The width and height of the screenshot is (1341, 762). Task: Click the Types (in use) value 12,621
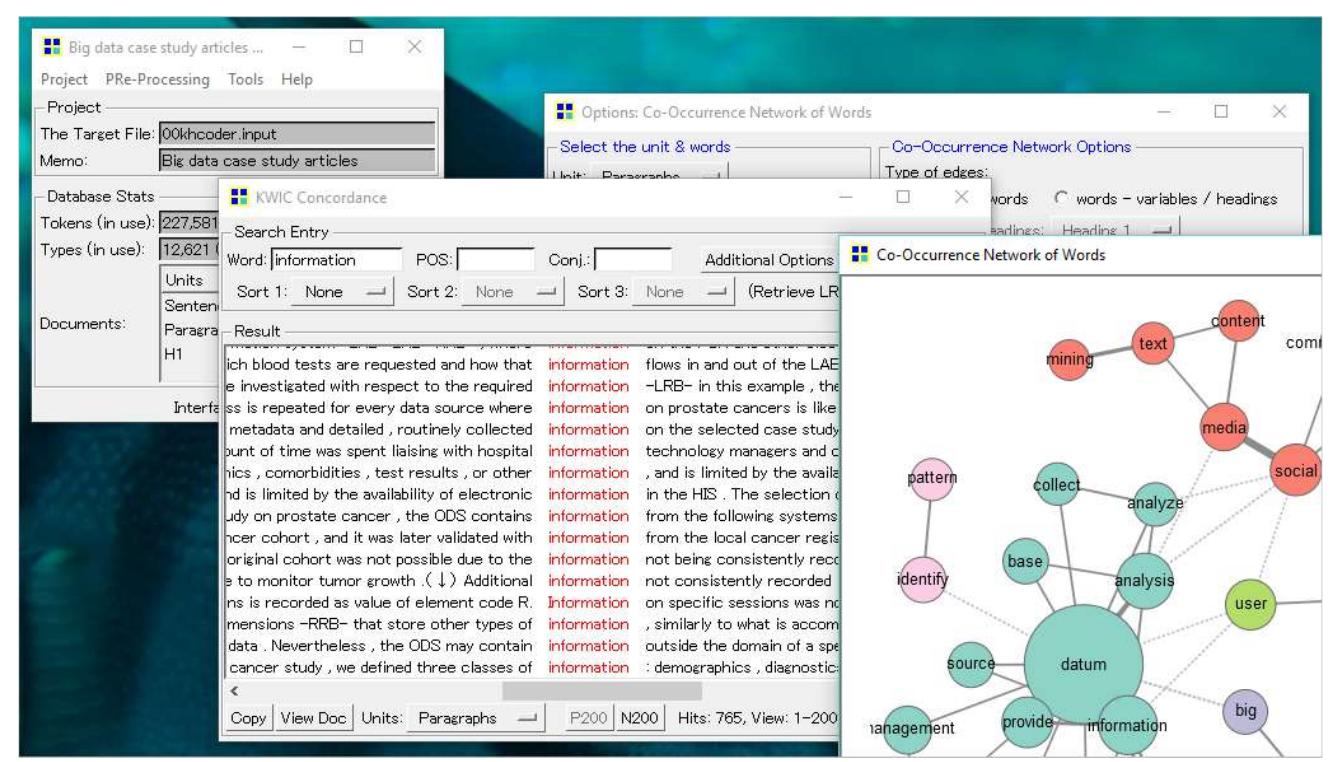coord(188,249)
